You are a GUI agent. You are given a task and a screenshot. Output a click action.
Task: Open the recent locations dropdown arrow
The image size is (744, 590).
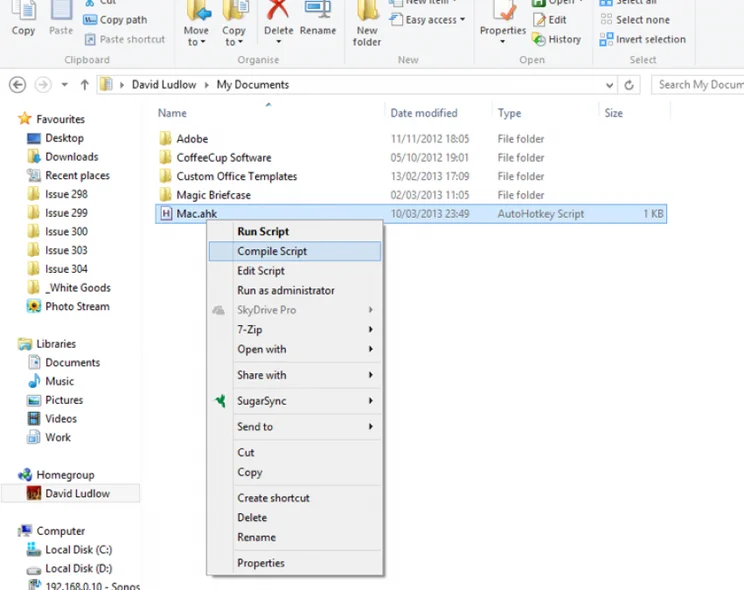click(x=65, y=85)
